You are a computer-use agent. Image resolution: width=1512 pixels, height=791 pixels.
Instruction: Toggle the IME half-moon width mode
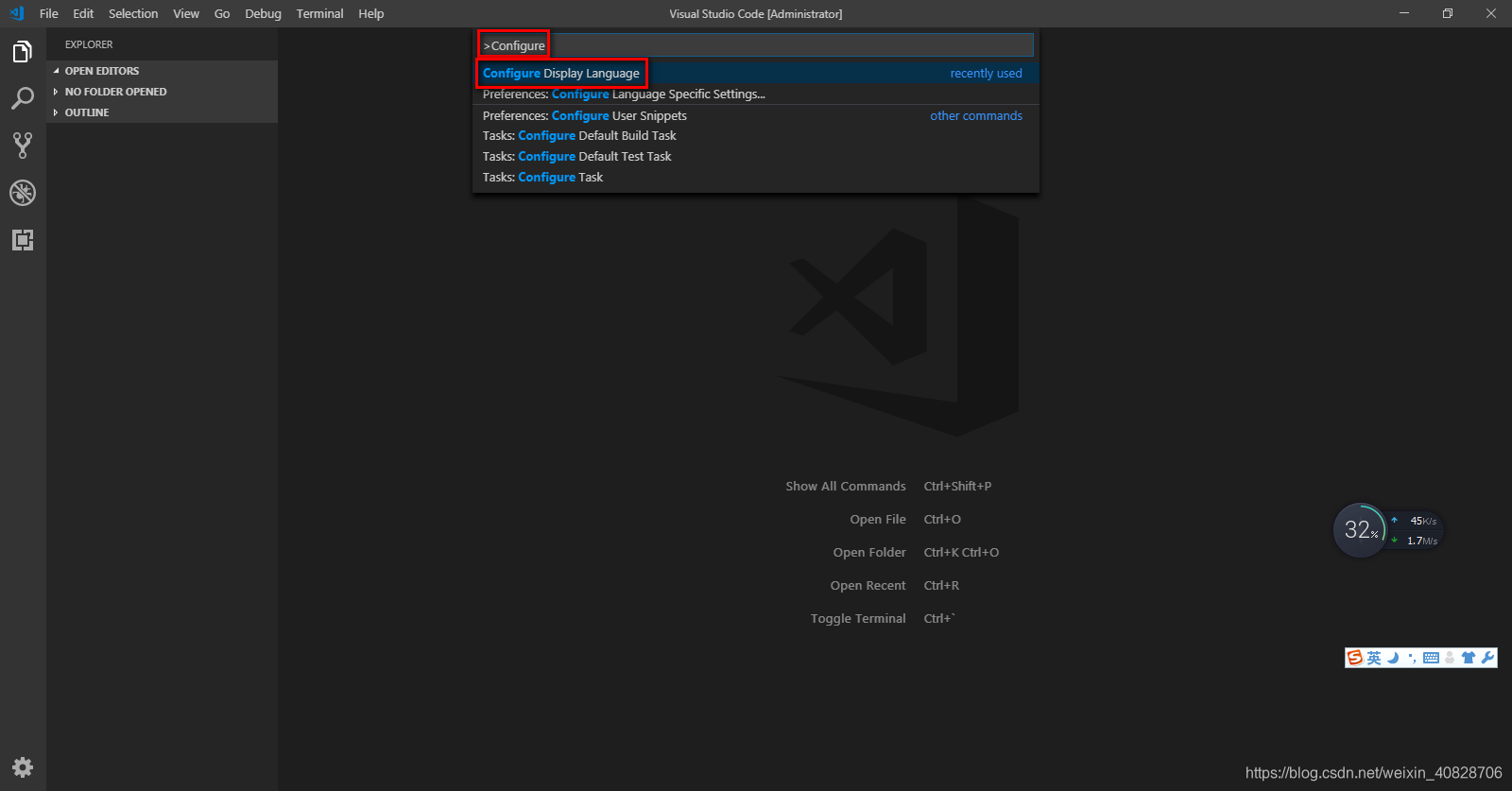point(1393,658)
